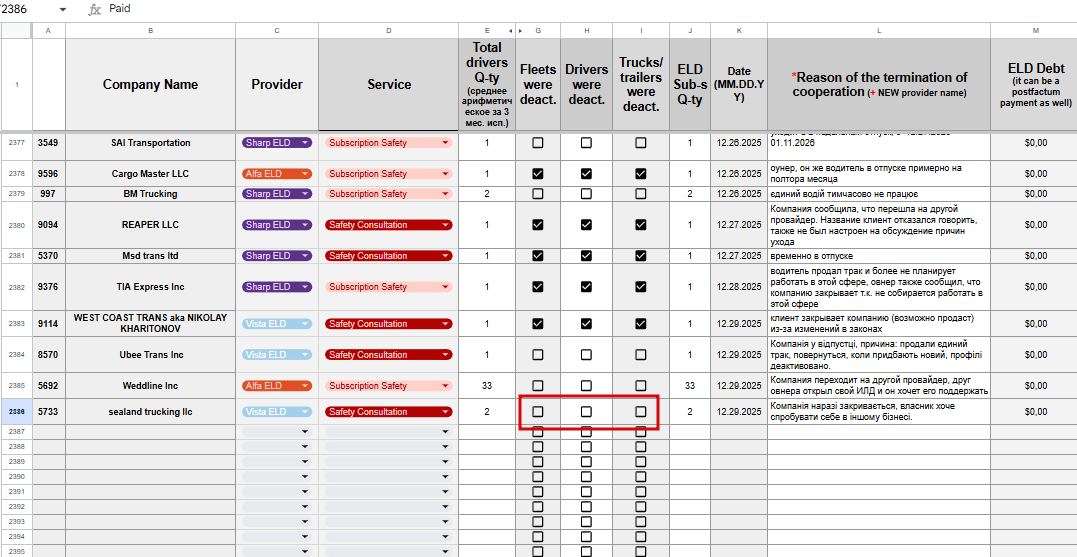Uncheck Fleets were deact. for REAPER LLC
This screenshot has width=1077, height=557.
[538, 225]
